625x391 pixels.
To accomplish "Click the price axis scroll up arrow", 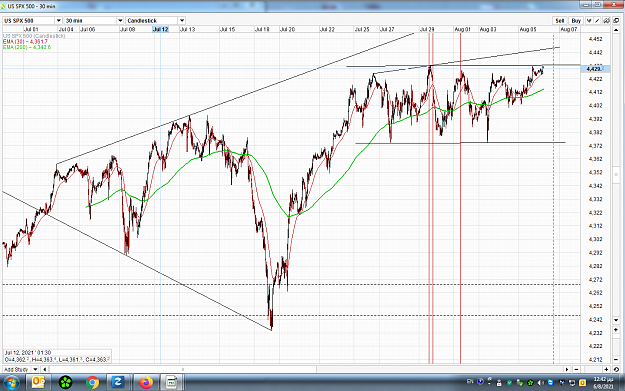I will [616, 29].
